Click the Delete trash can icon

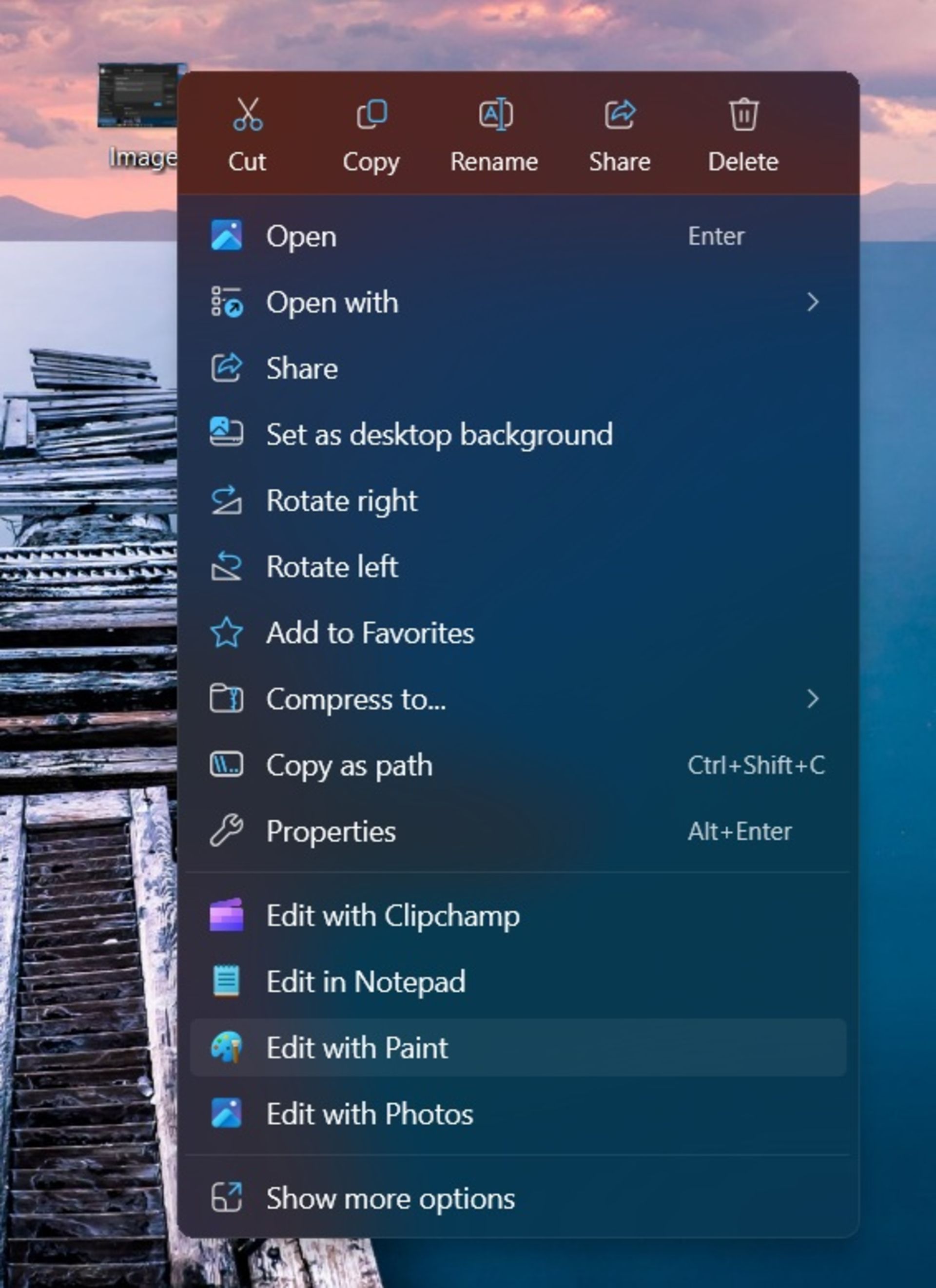click(x=743, y=114)
